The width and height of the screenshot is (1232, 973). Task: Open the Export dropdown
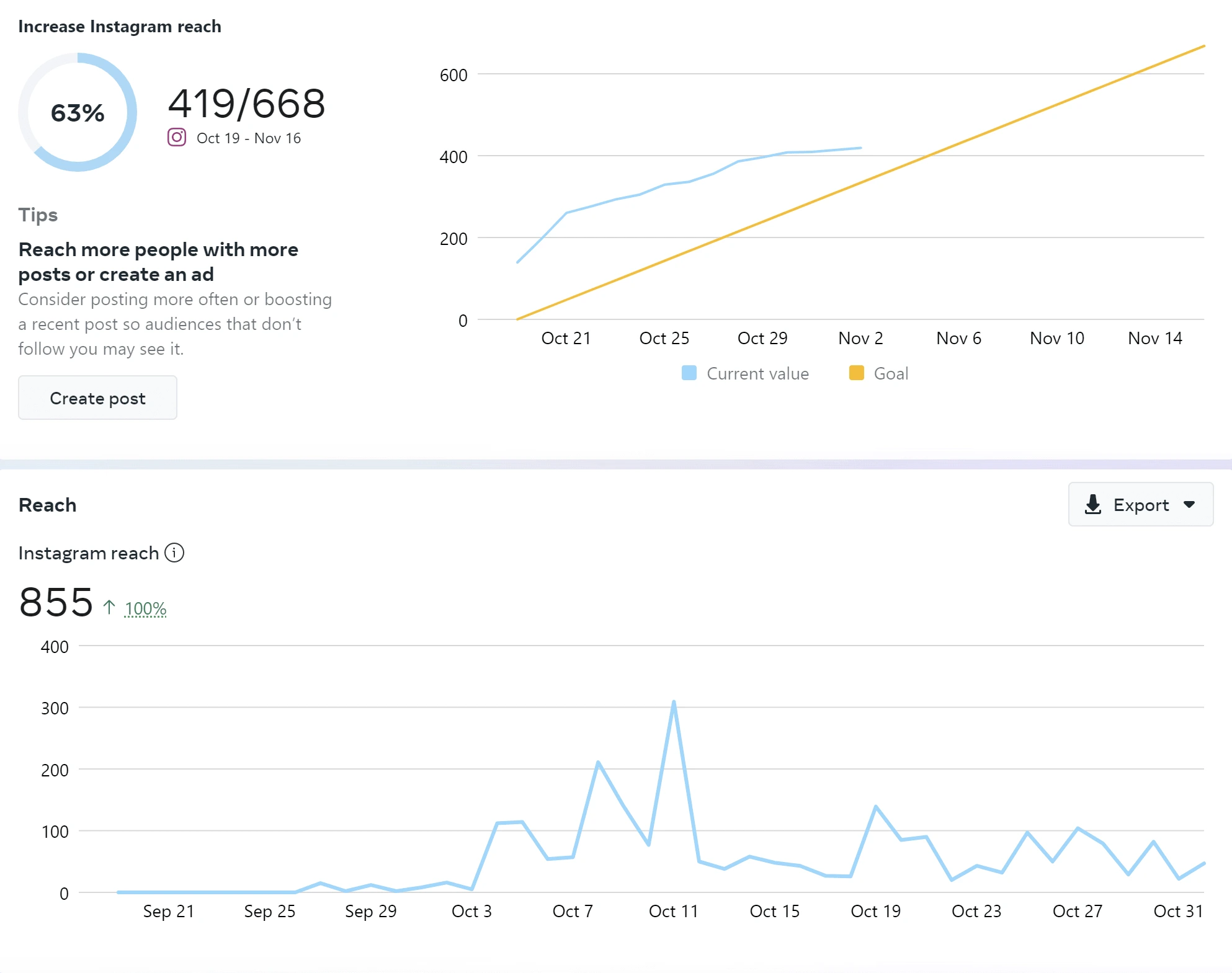(x=1140, y=504)
